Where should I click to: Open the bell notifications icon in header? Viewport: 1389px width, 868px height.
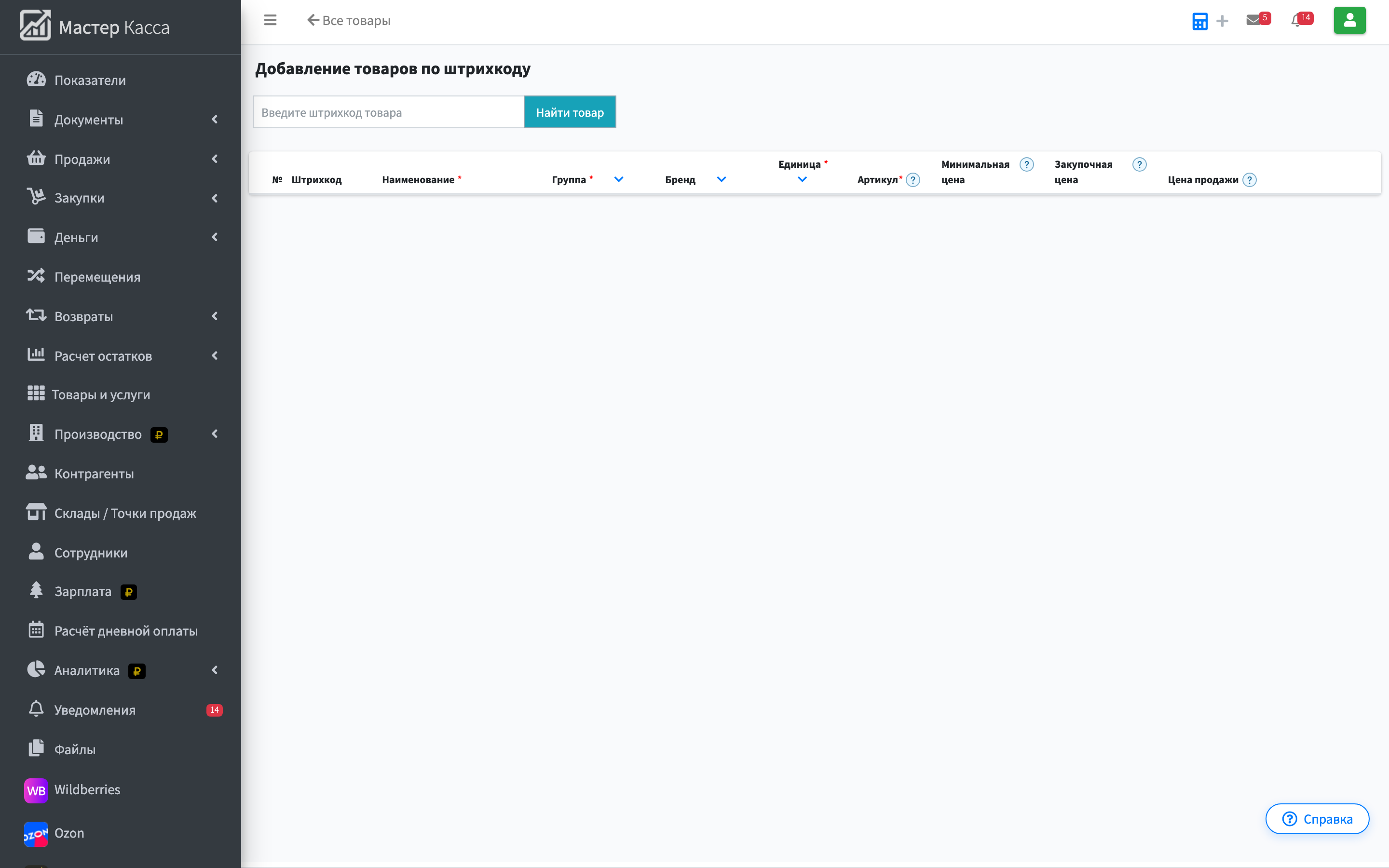click(1301, 20)
